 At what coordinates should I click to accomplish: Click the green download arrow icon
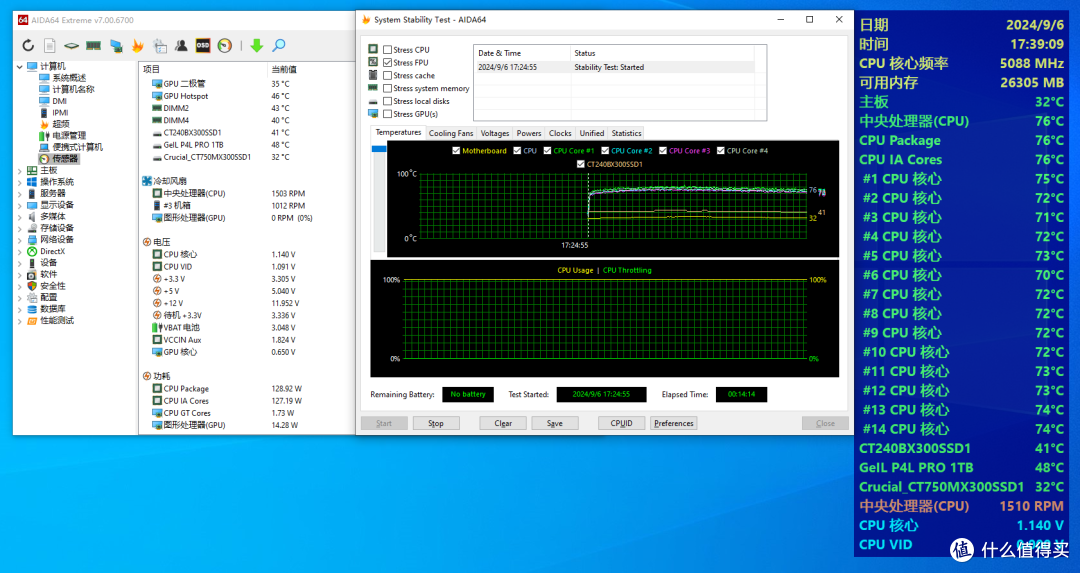point(256,45)
